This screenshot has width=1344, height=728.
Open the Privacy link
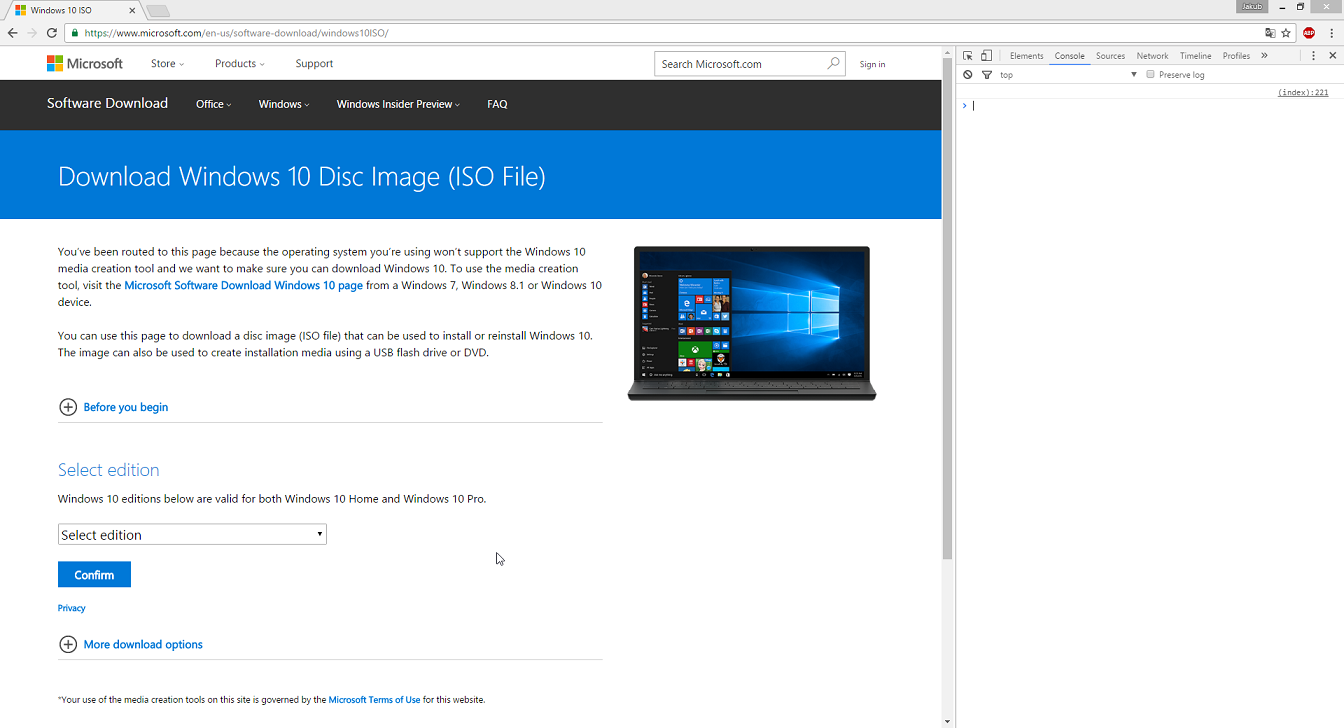click(x=72, y=608)
